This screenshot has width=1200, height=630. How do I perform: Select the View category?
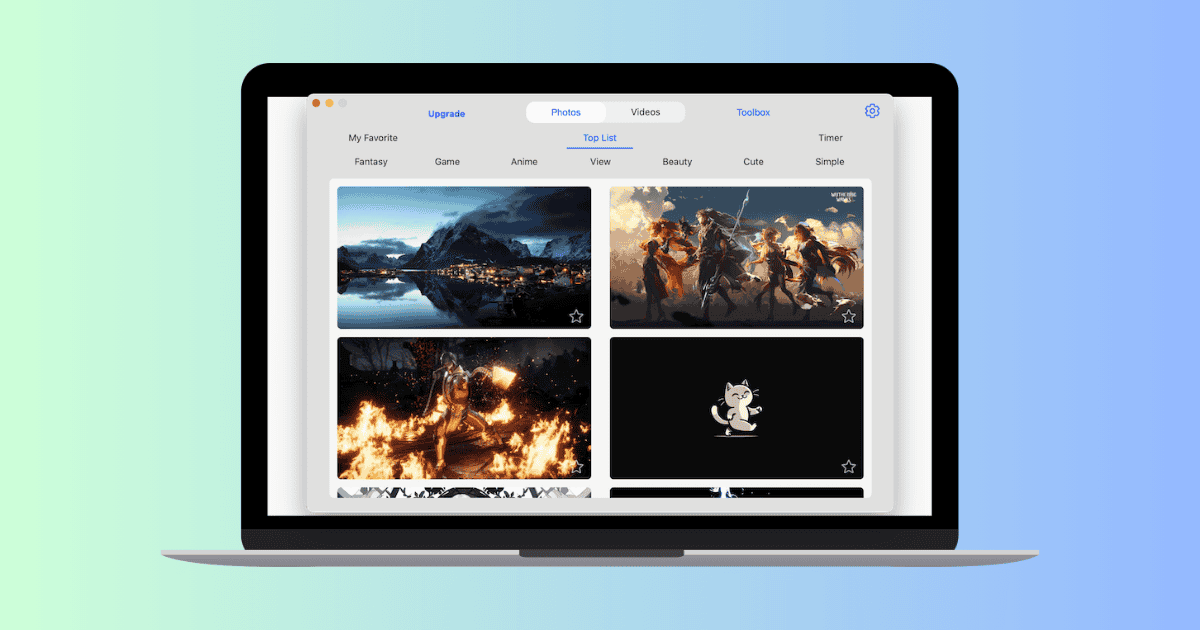click(600, 162)
